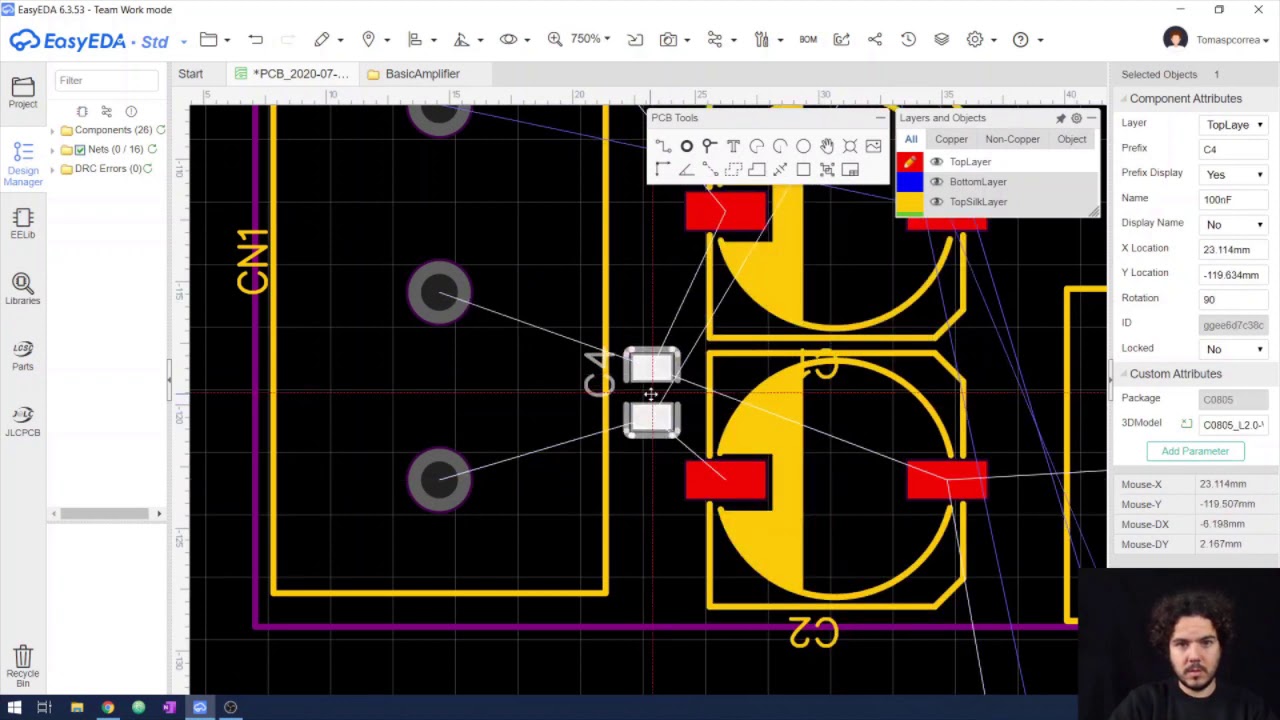Image resolution: width=1280 pixels, height=720 pixels.
Task: Expand the Nets (0 / 16) tree node
Action: (x=53, y=150)
